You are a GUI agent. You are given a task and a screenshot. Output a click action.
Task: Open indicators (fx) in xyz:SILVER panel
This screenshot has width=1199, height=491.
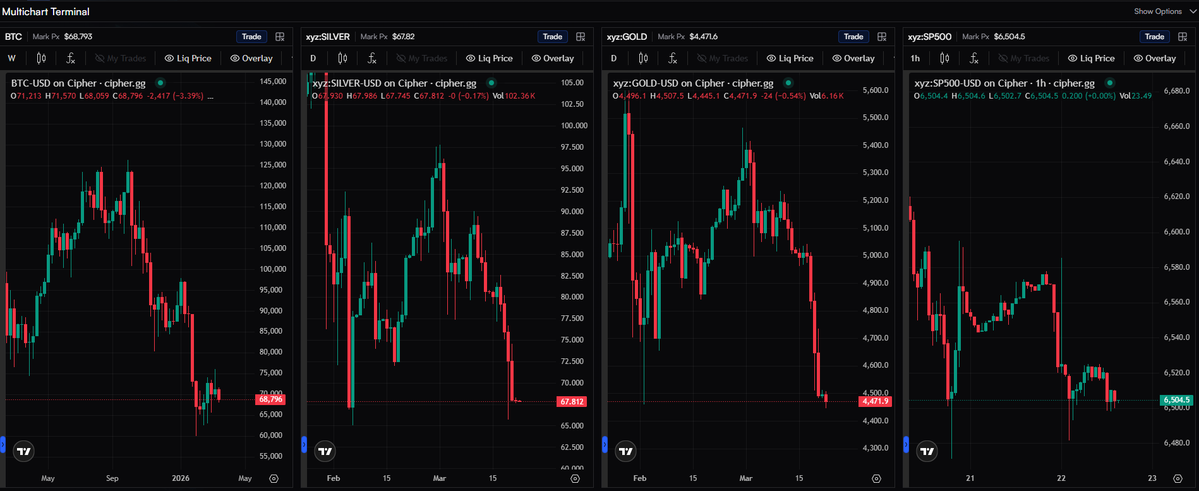(372, 58)
